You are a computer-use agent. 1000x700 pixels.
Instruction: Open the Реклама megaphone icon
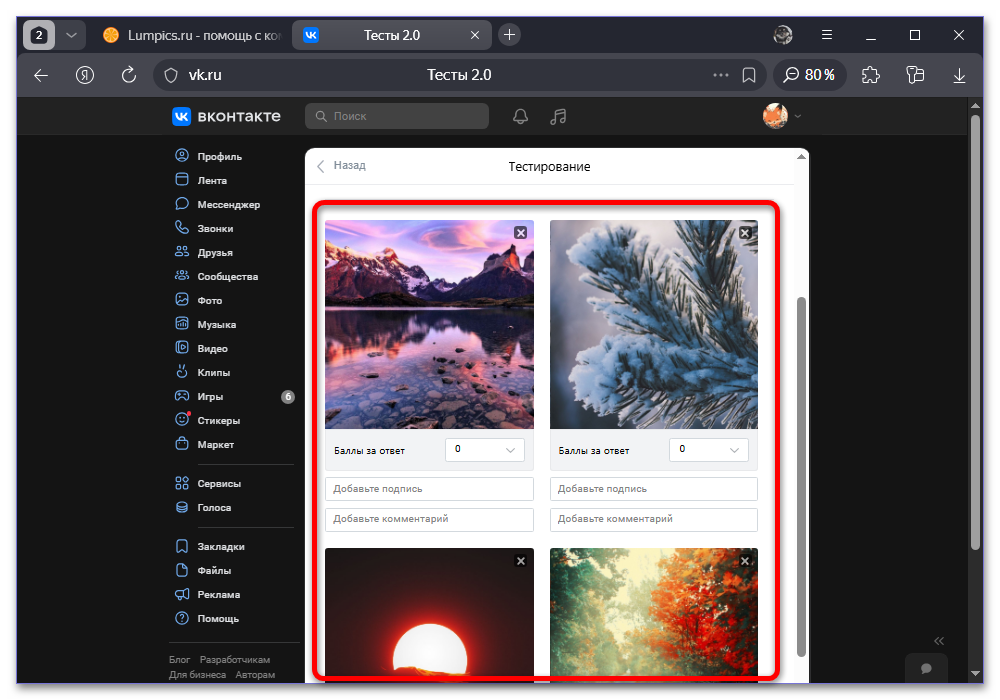click(182, 594)
